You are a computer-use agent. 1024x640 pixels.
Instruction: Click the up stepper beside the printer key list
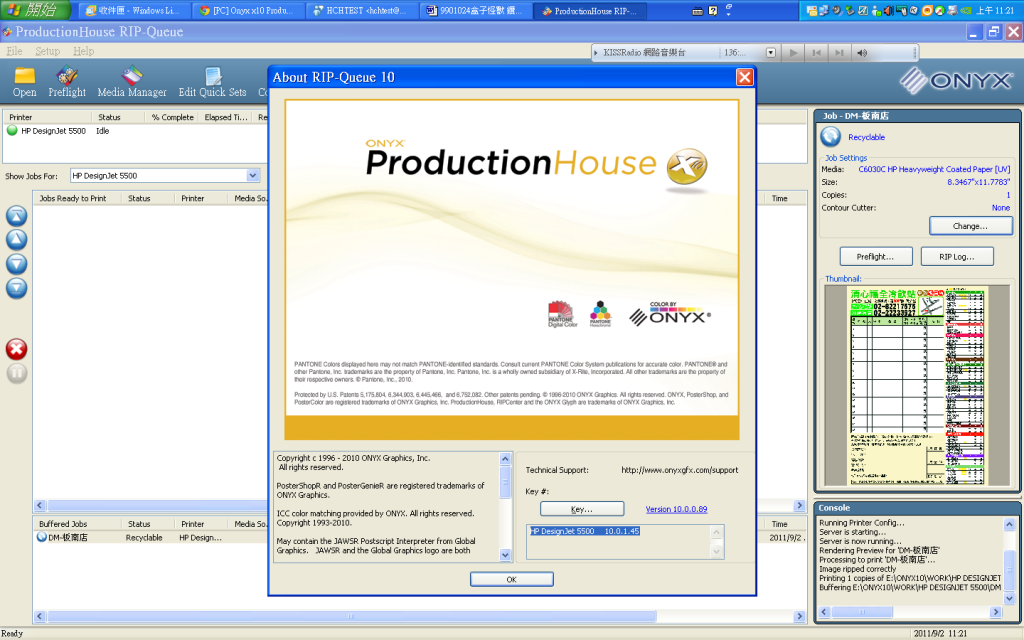(715, 534)
